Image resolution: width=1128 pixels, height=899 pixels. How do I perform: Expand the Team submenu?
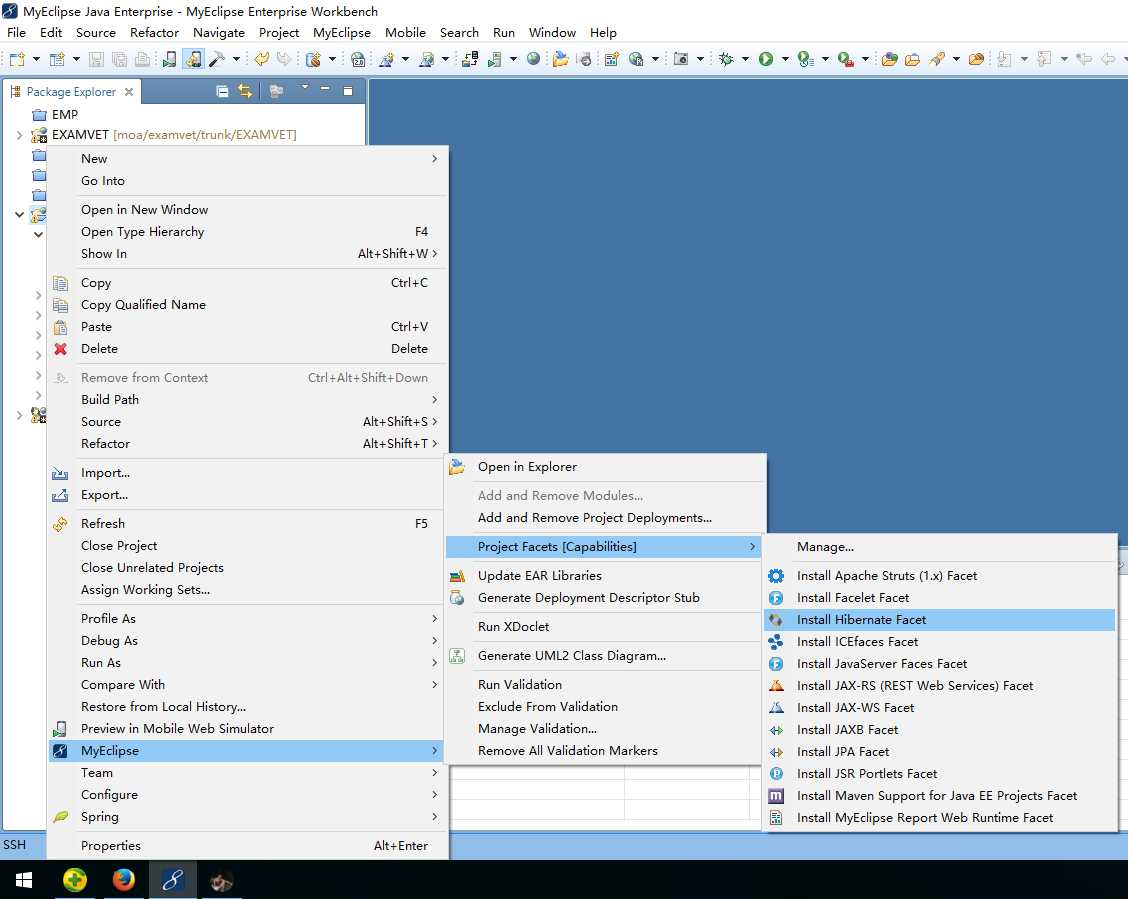tap(434, 773)
